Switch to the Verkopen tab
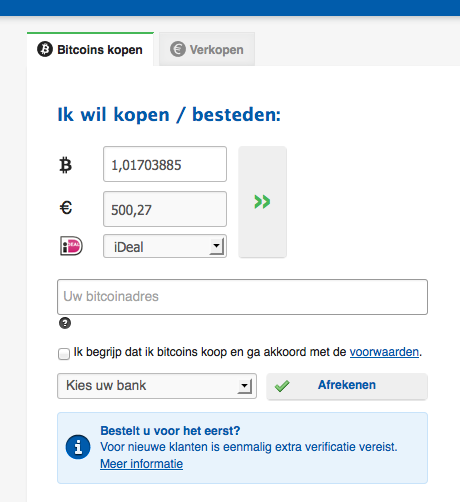460x502 pixels. [x=207, y=49]
